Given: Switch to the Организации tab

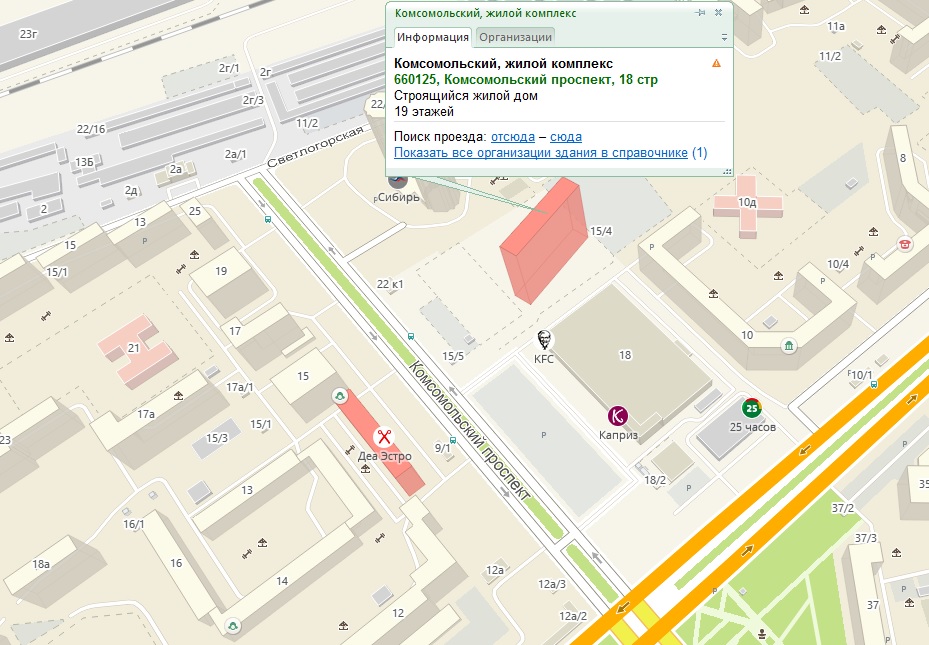Looking at the screenshot, I should click(x=514, y=37).
